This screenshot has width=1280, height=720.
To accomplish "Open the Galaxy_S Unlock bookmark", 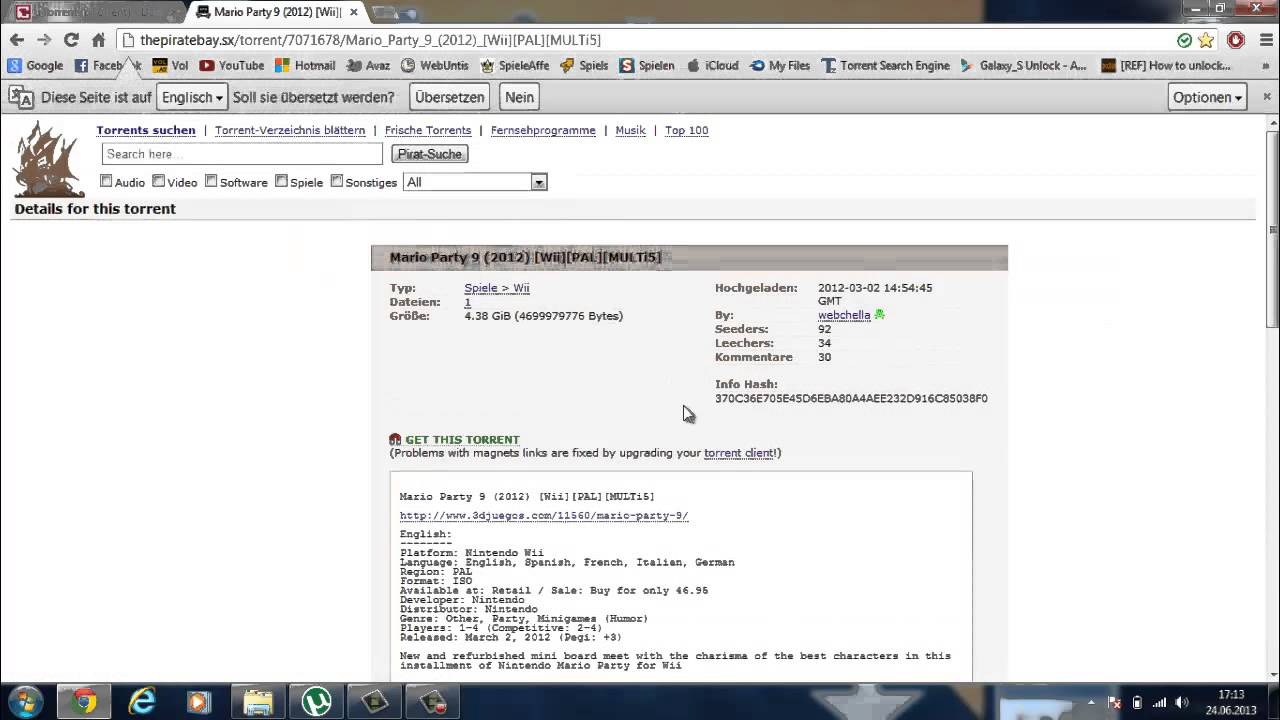I will [x=1023, y=65].
